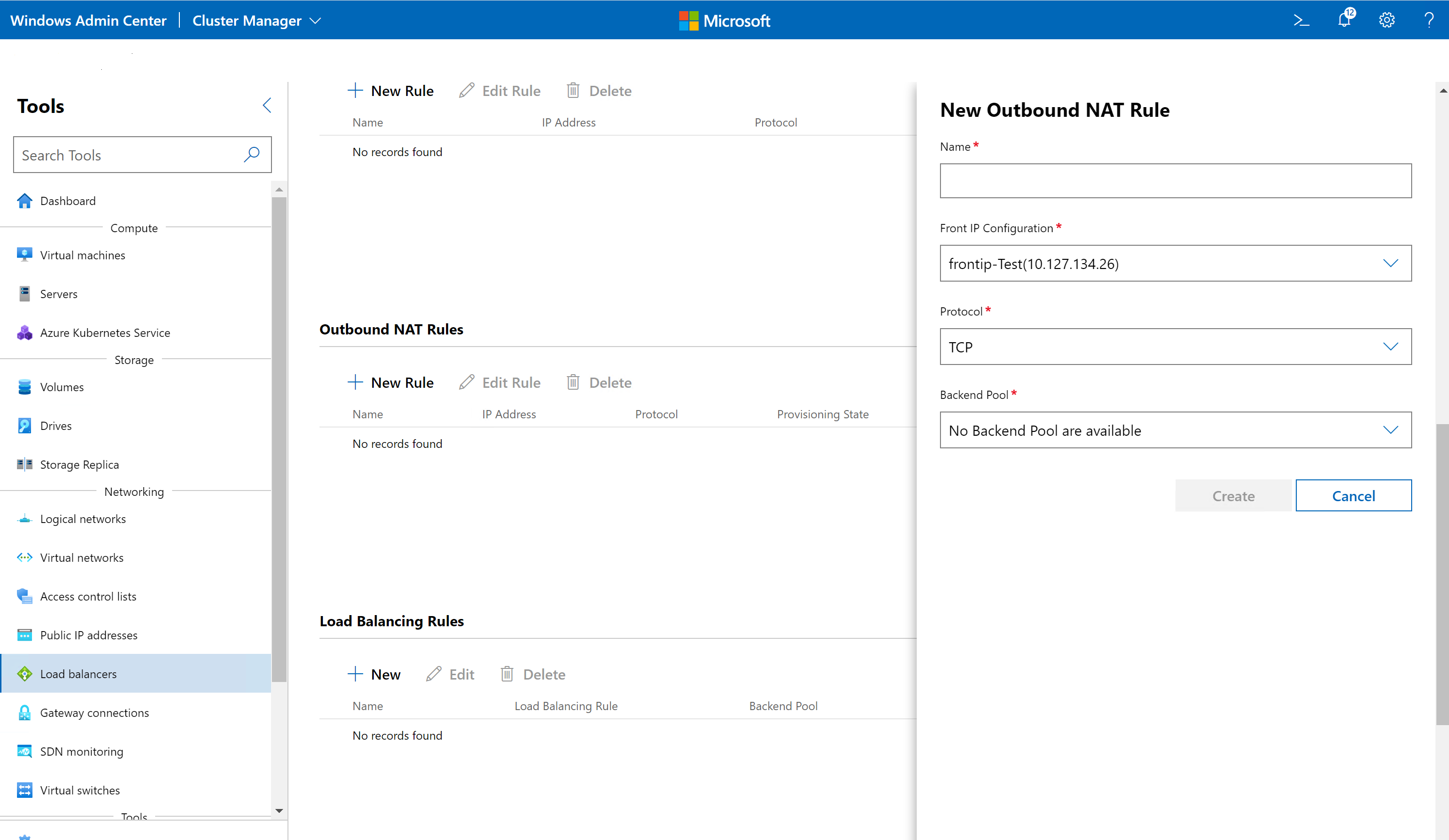Open Public IP addresses tool
The image size is (1449, 840).
(x=89, y=635)
